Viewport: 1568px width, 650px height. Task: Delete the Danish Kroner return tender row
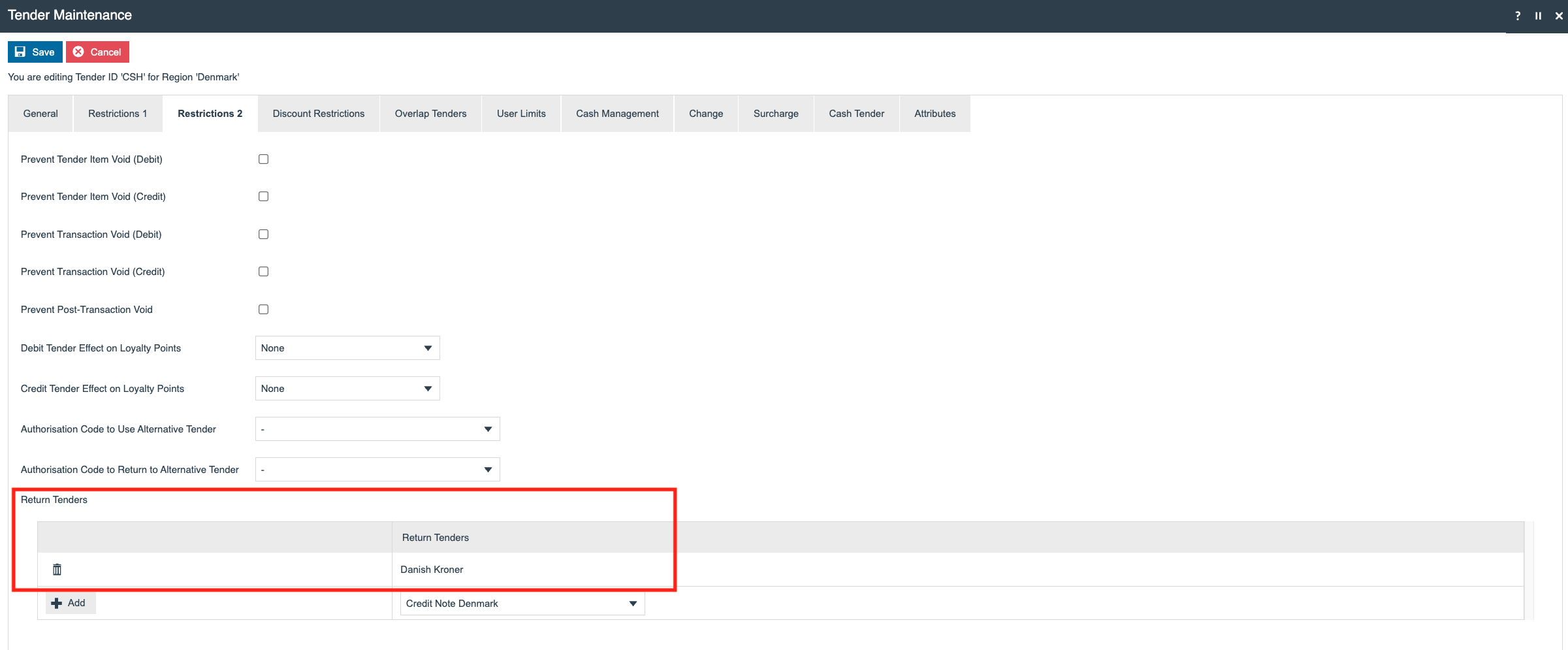(57, 570)
